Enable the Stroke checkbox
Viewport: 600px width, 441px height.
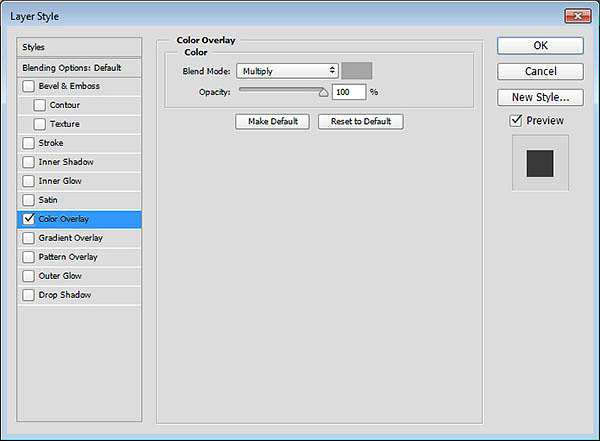pos(28,143)
